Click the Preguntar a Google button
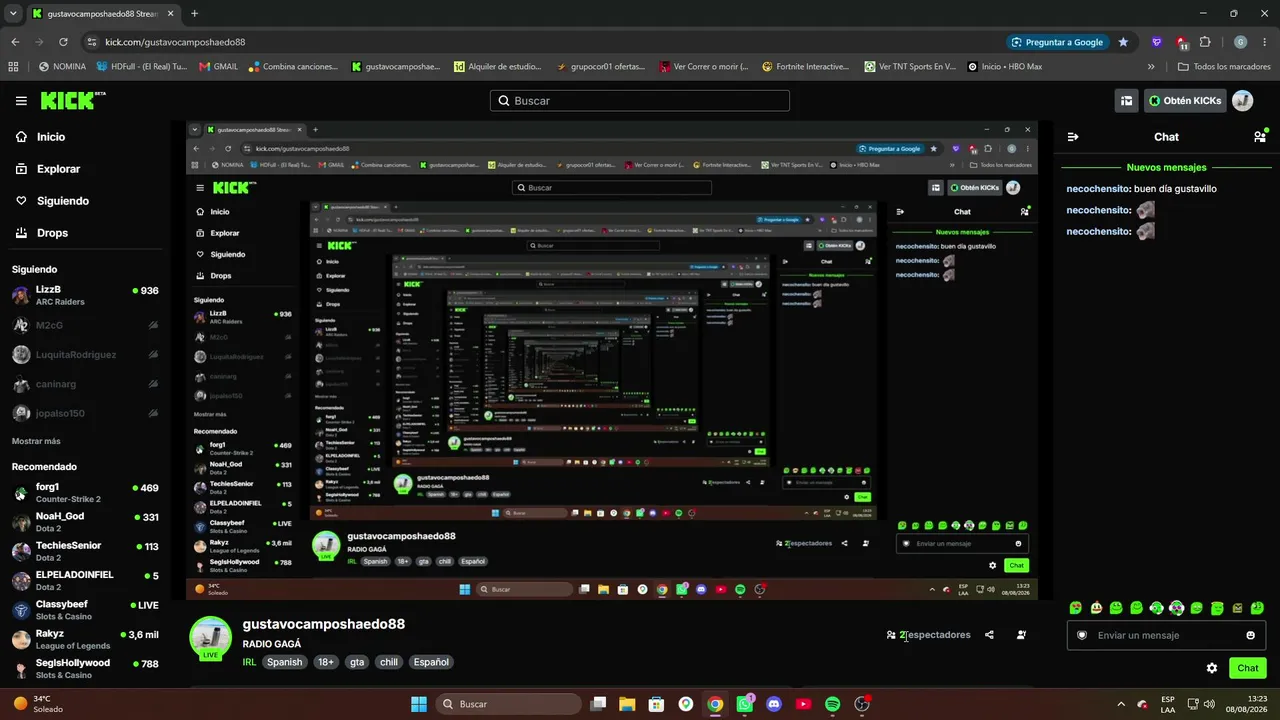The image size is (1280, 720). (1057, 42)
